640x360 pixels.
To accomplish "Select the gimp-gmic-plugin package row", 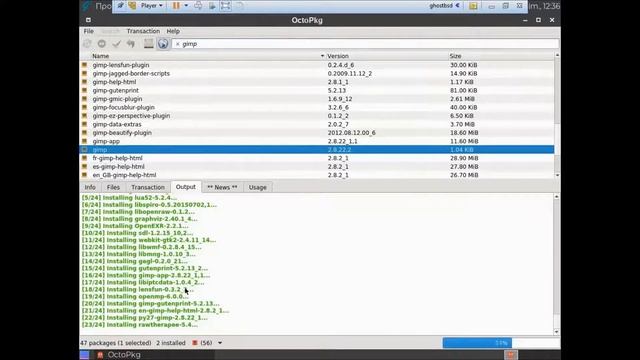I will (x=317, y=99).
